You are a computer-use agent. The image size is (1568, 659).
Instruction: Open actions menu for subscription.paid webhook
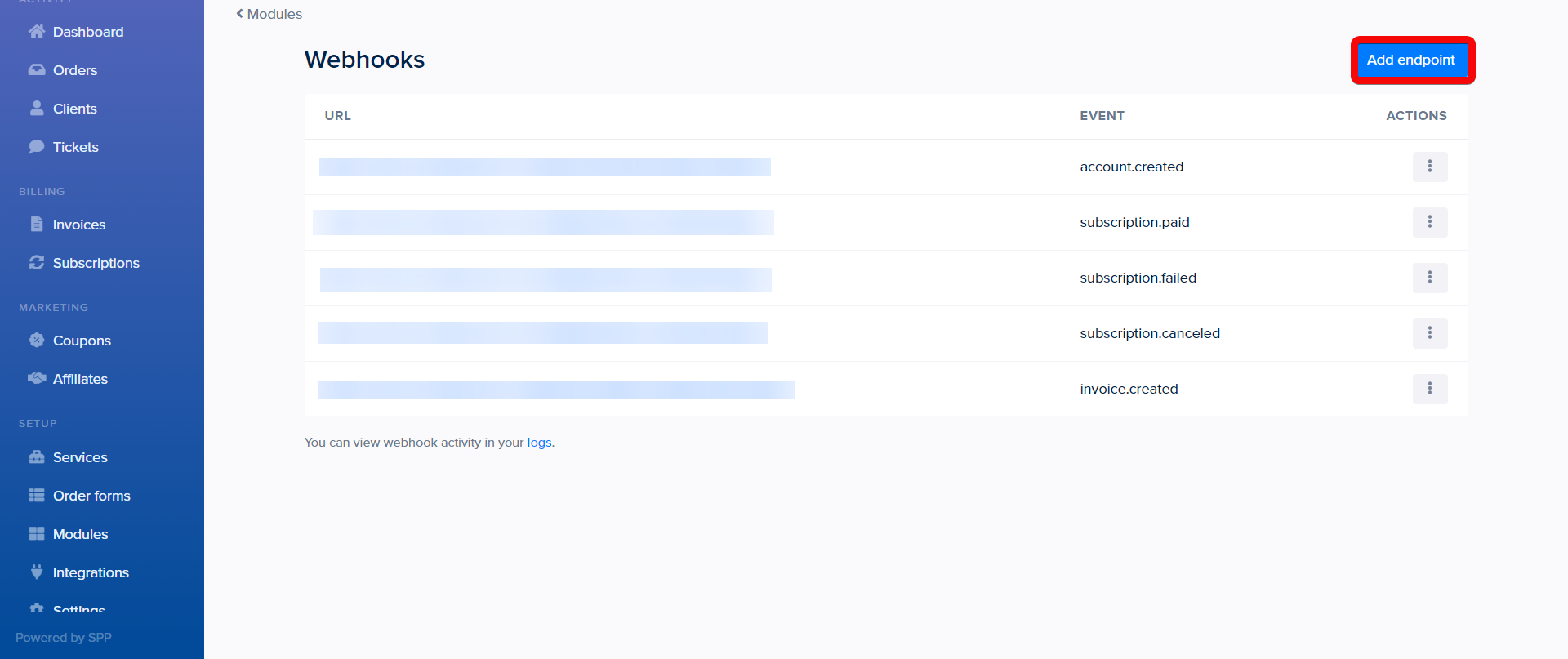click(1430, 222)
